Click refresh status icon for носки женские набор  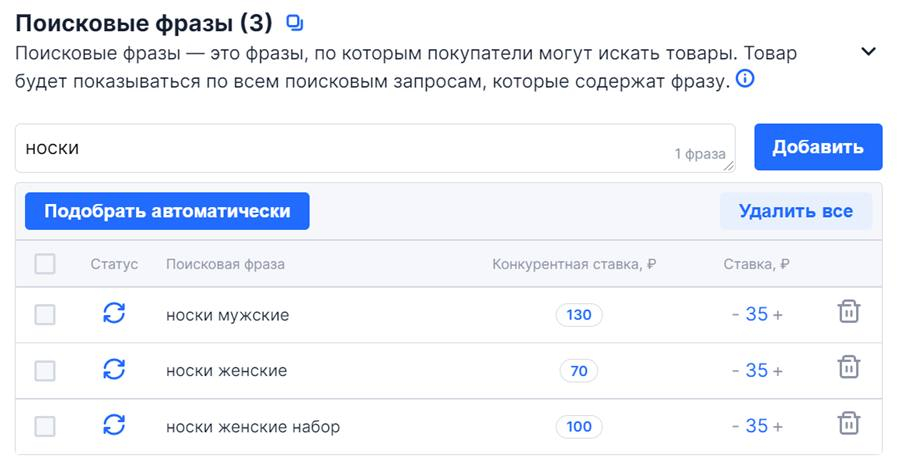tap(114, 426)
